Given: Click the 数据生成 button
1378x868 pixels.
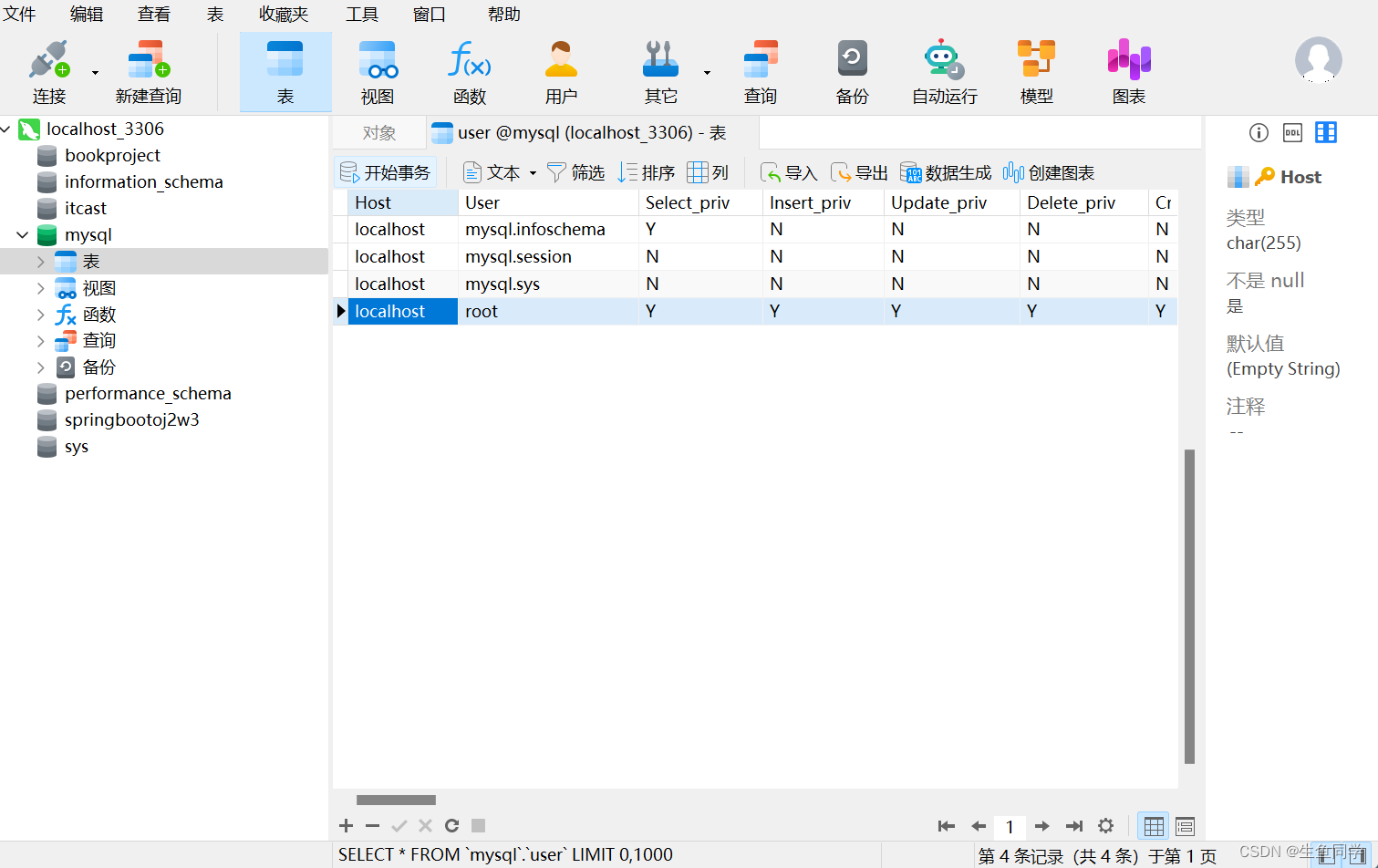Looking at the screenshot, I should click(946, 172).
